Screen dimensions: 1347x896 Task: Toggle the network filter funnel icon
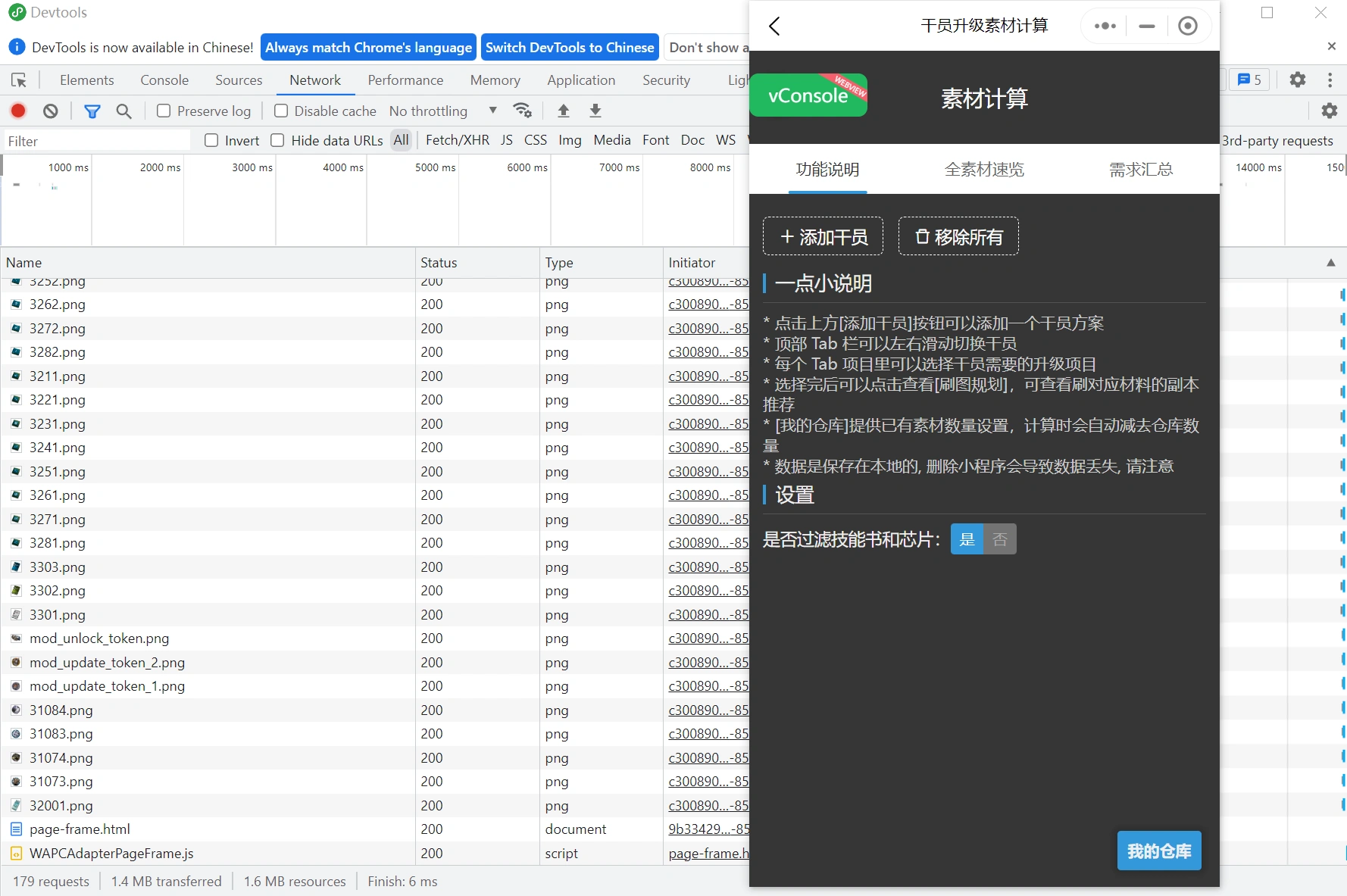(92, 111)
